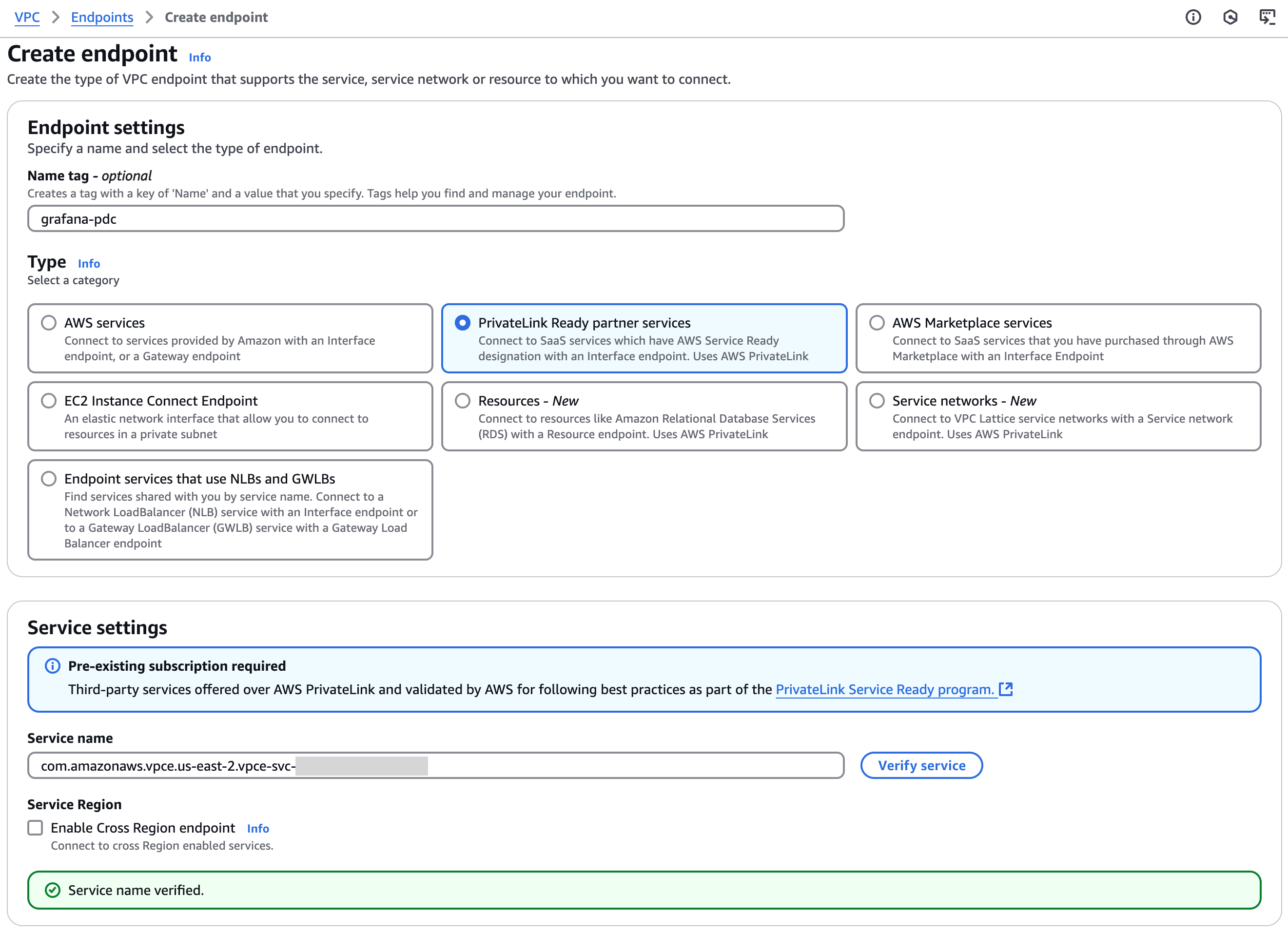The height and width of the screenshot is (933, 1288).
Task: Click external link icon after Service Ready program
Action: click(1006, 689)
